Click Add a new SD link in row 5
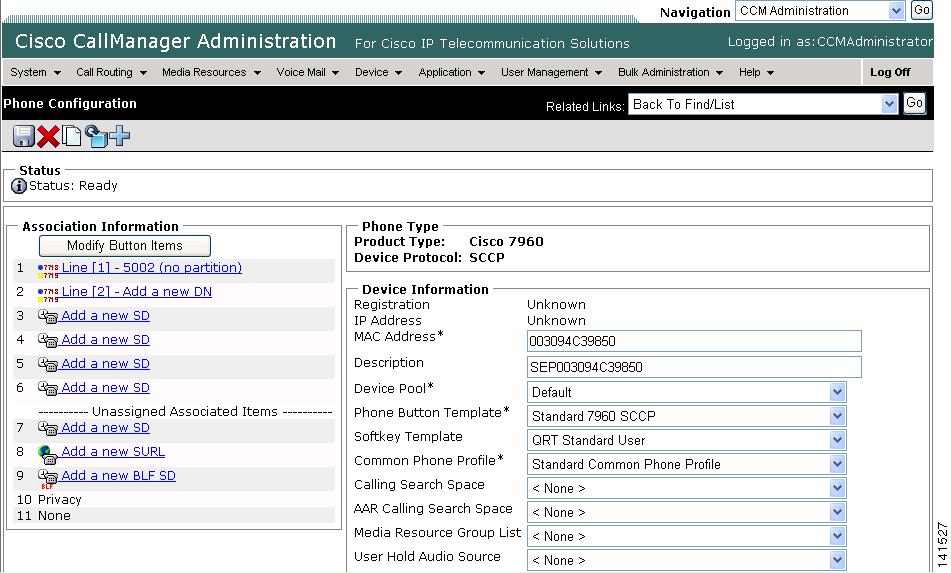This screenshot has width=951, height=573. click(106, 363)
